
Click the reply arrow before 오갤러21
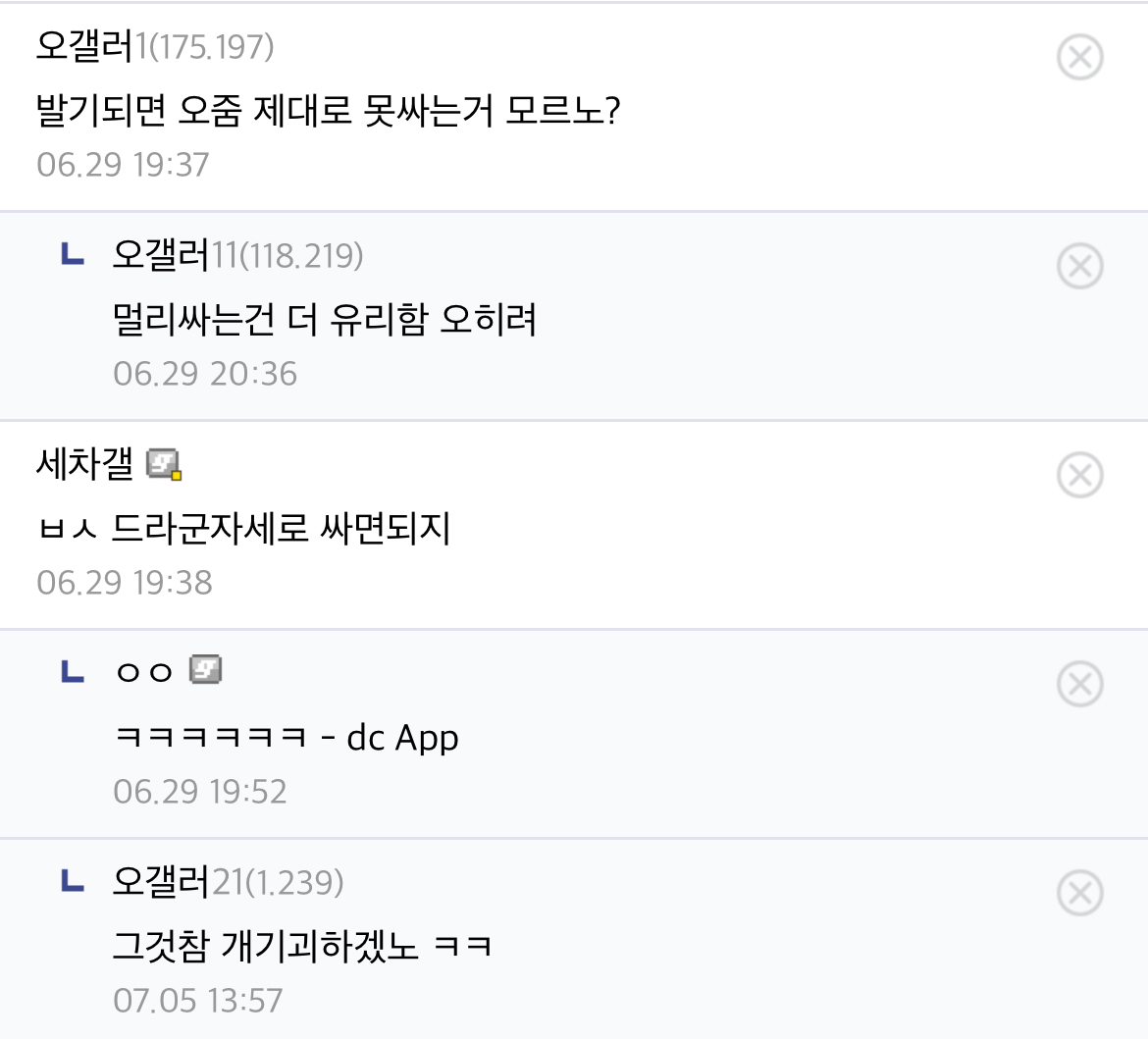point(73,881)
